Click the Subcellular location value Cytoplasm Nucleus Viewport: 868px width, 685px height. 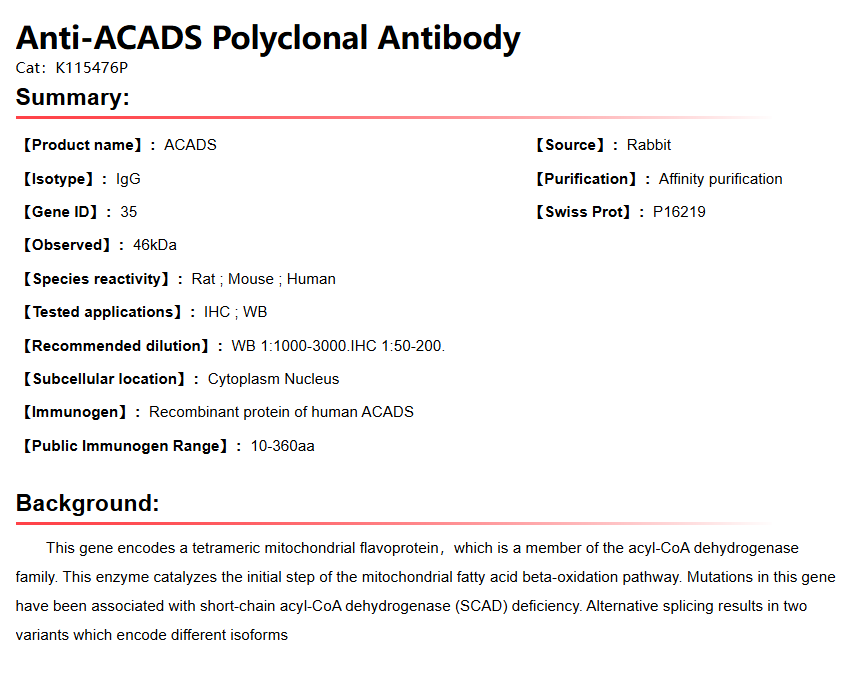point(273,379)
